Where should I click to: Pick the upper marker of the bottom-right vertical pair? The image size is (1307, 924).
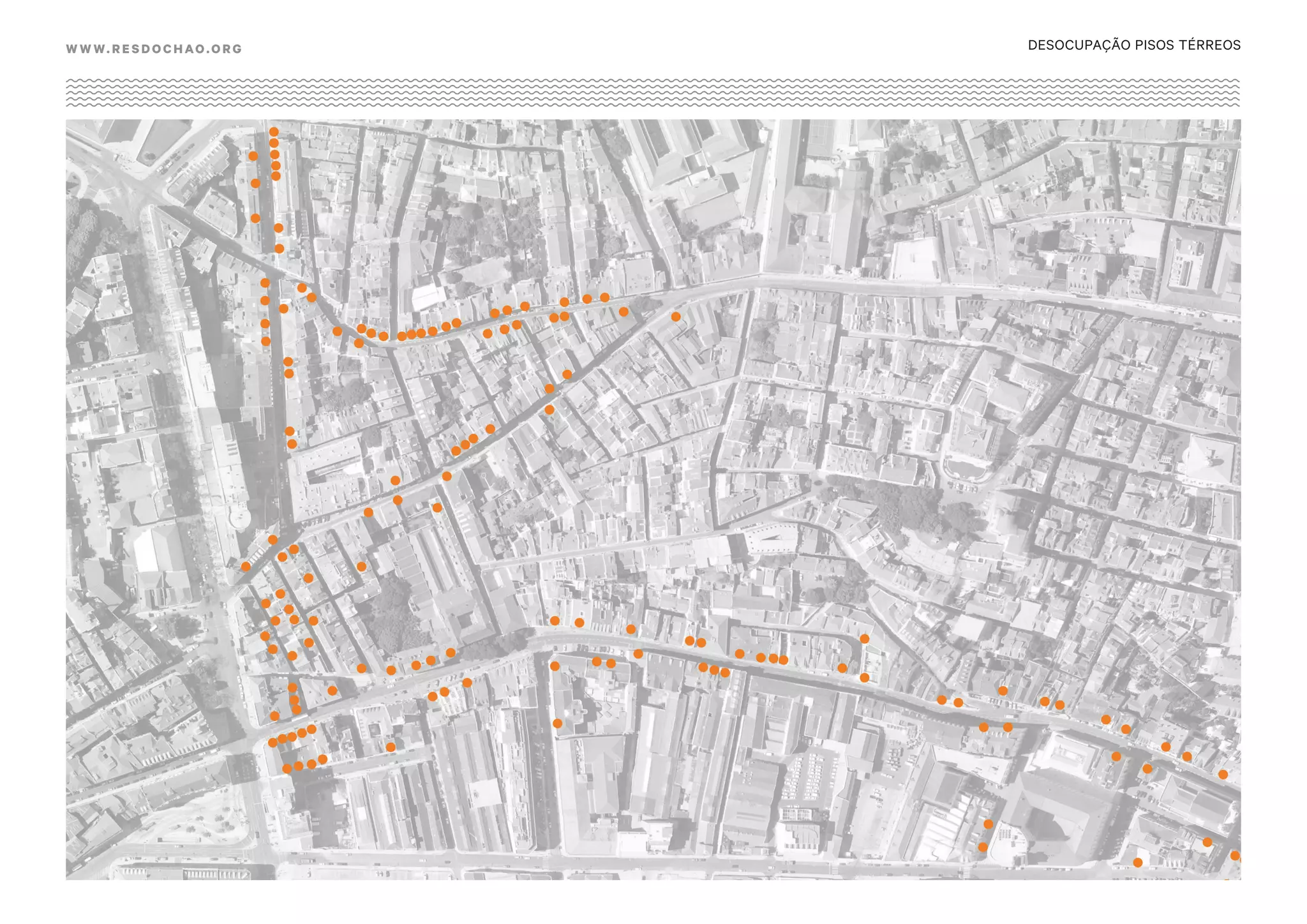(989, 824)
